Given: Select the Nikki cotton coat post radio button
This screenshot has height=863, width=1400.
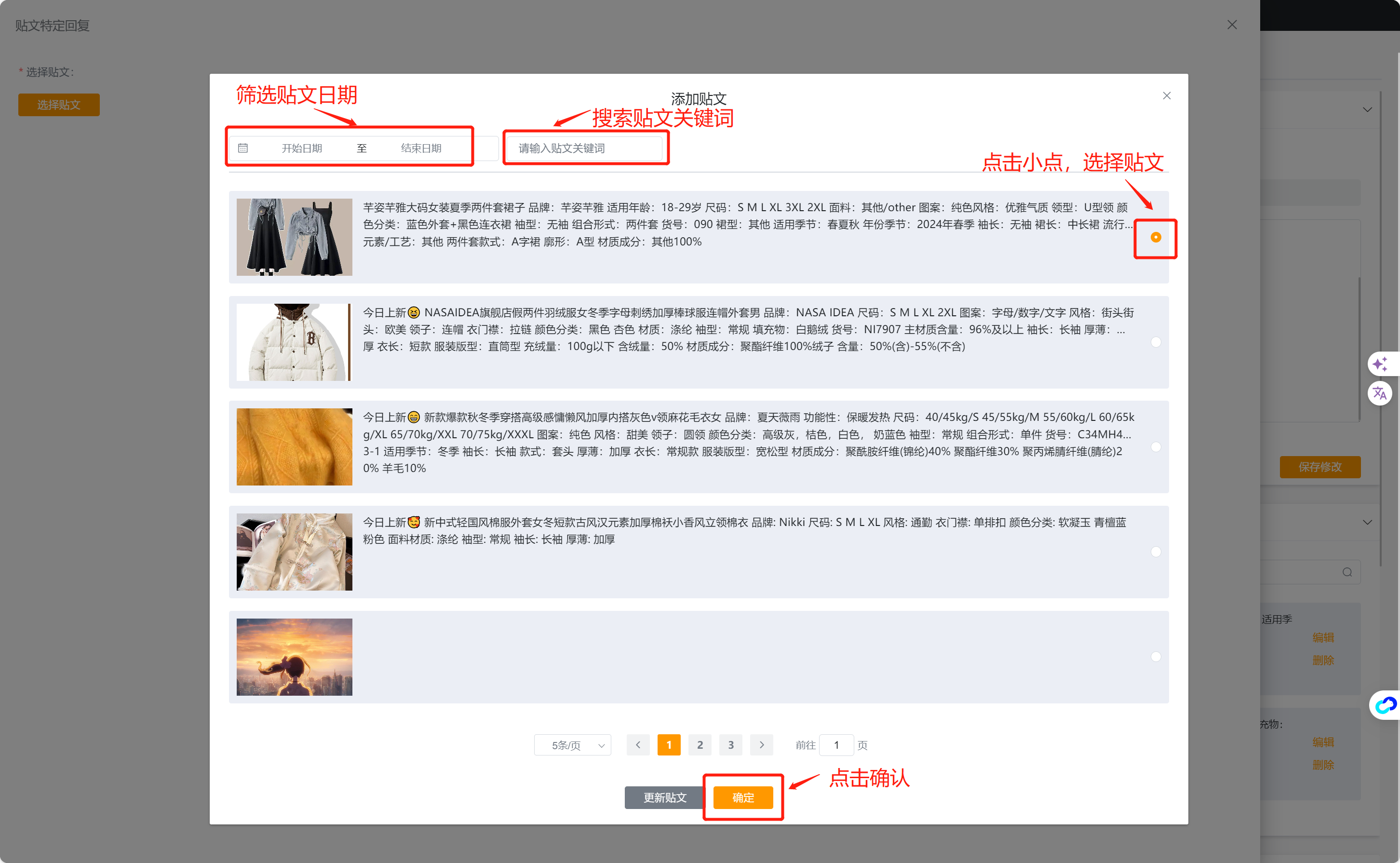Looking at the screenshot, I should tap(1156, 552).
